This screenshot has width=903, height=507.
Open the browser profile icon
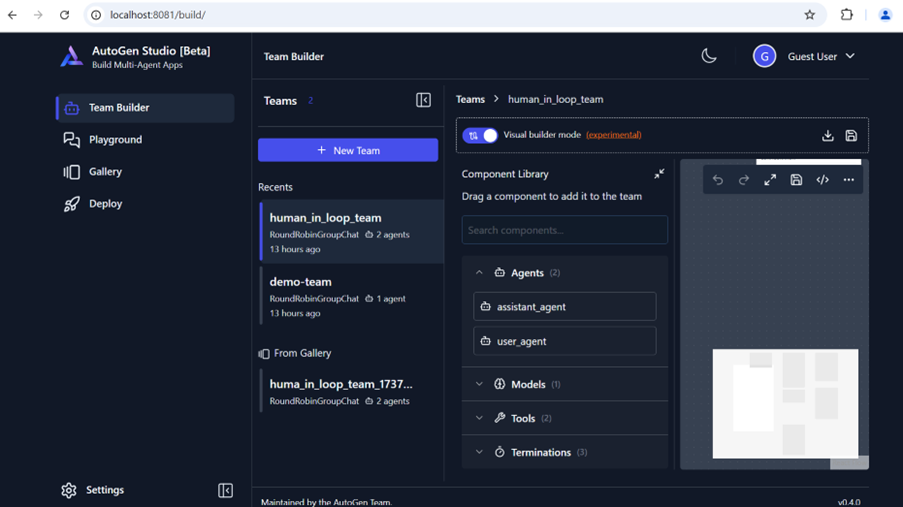tap(885, 15)
